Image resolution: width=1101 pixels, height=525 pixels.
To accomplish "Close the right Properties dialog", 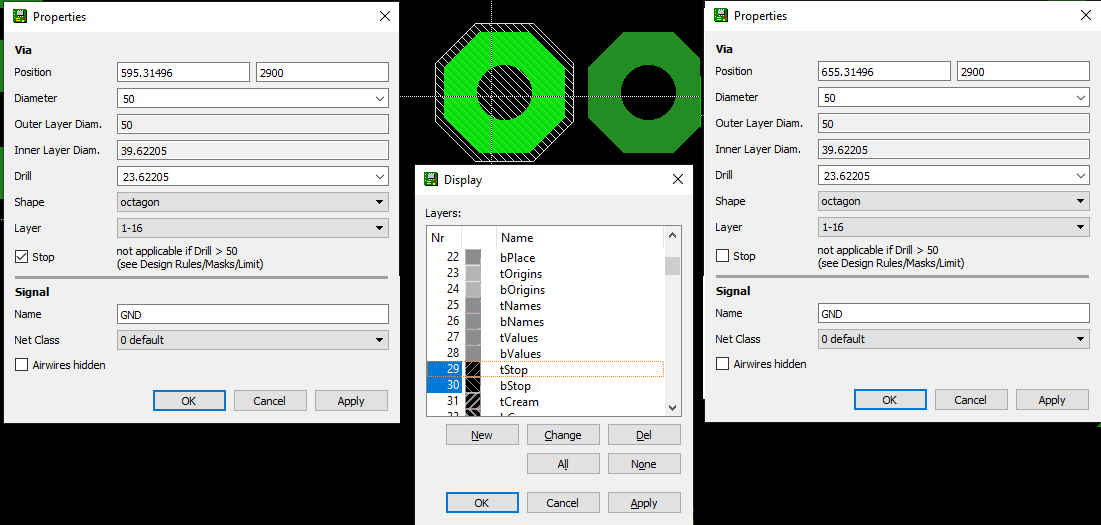I will [x=1086, y=16].
